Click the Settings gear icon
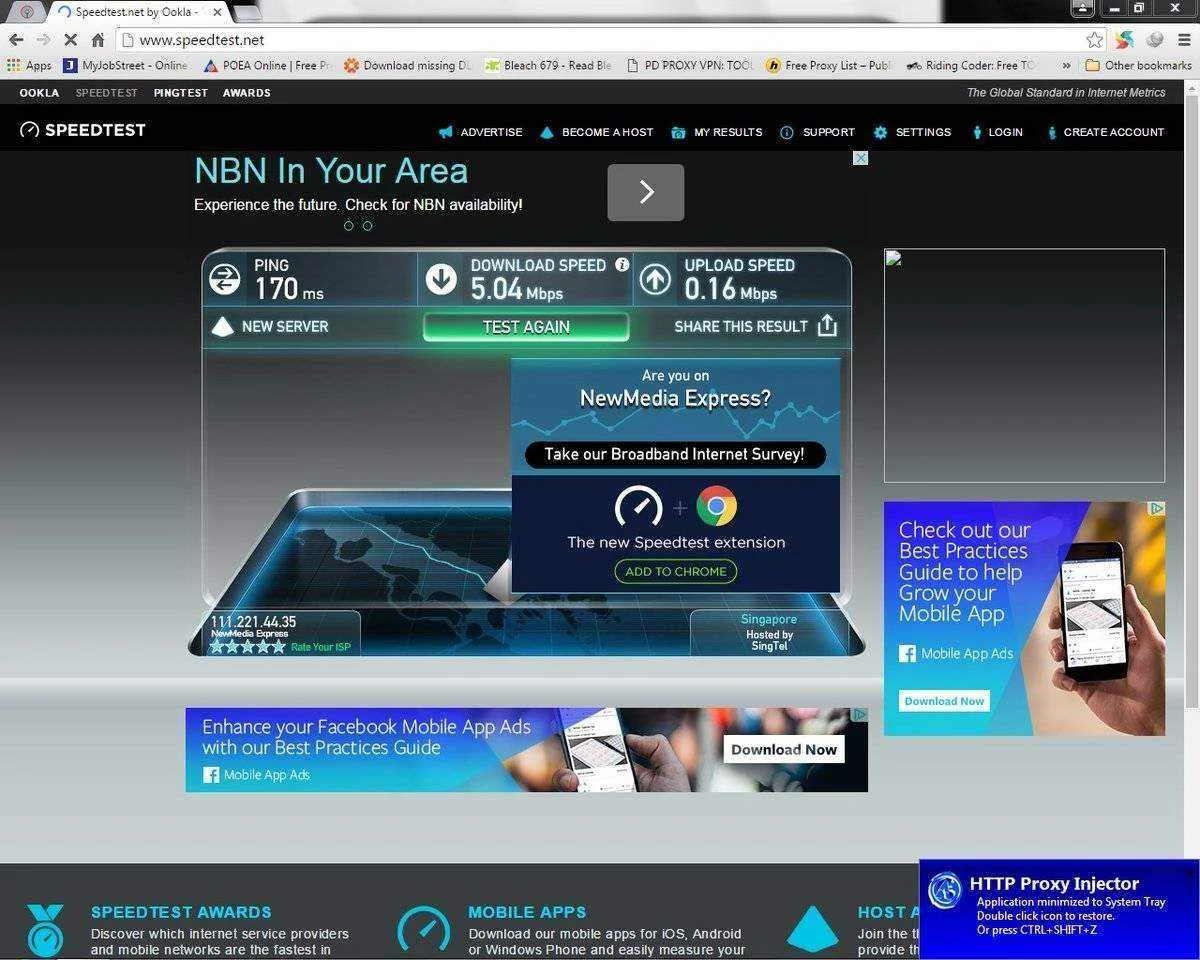Viewport: 1200px width, 960px height. coord(880,132)
